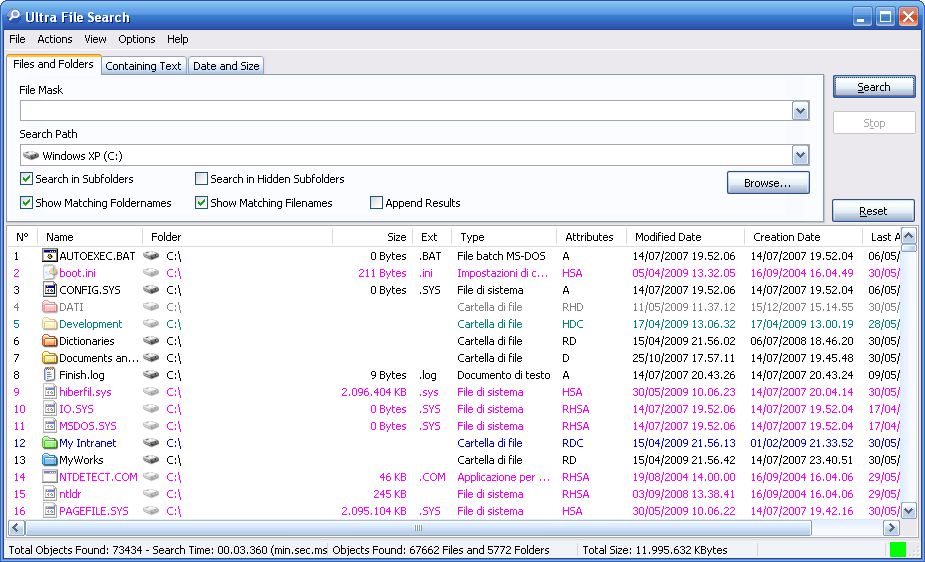Click the green status indicator square
The image size is (925, 562).
(x=897, y=550)
